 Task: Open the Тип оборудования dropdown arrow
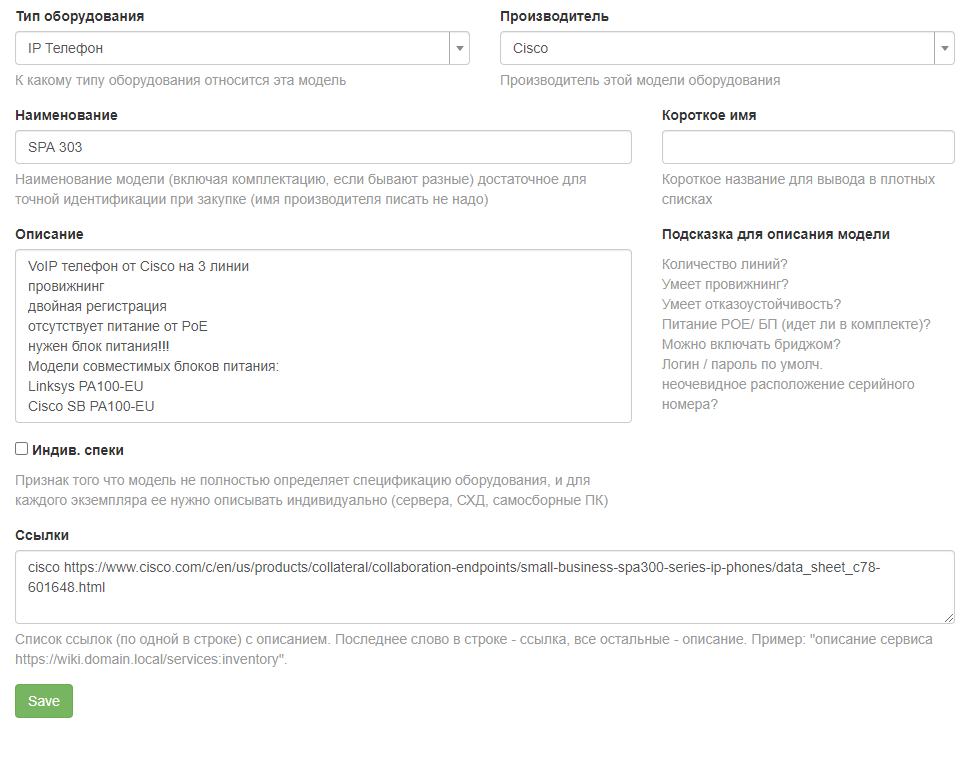pyautogui.click(x=459, y=48)
